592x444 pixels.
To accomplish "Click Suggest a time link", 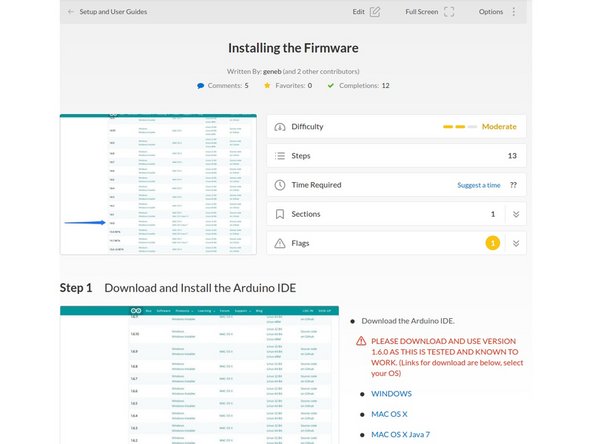I will pyautogui.click(x=479, y=185).
